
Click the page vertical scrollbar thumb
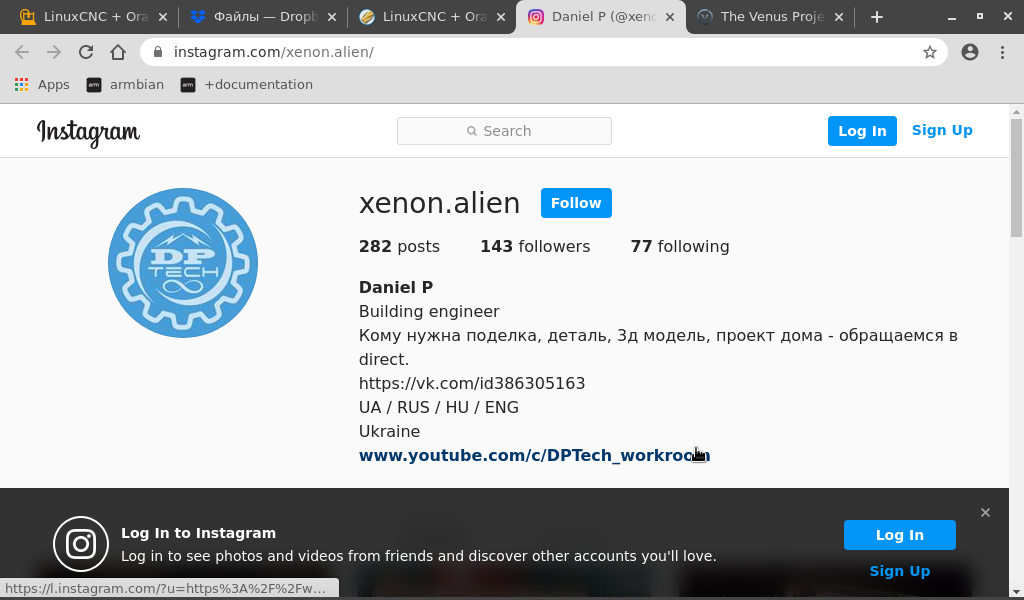pyautogui.click(x=1016, y=178)
